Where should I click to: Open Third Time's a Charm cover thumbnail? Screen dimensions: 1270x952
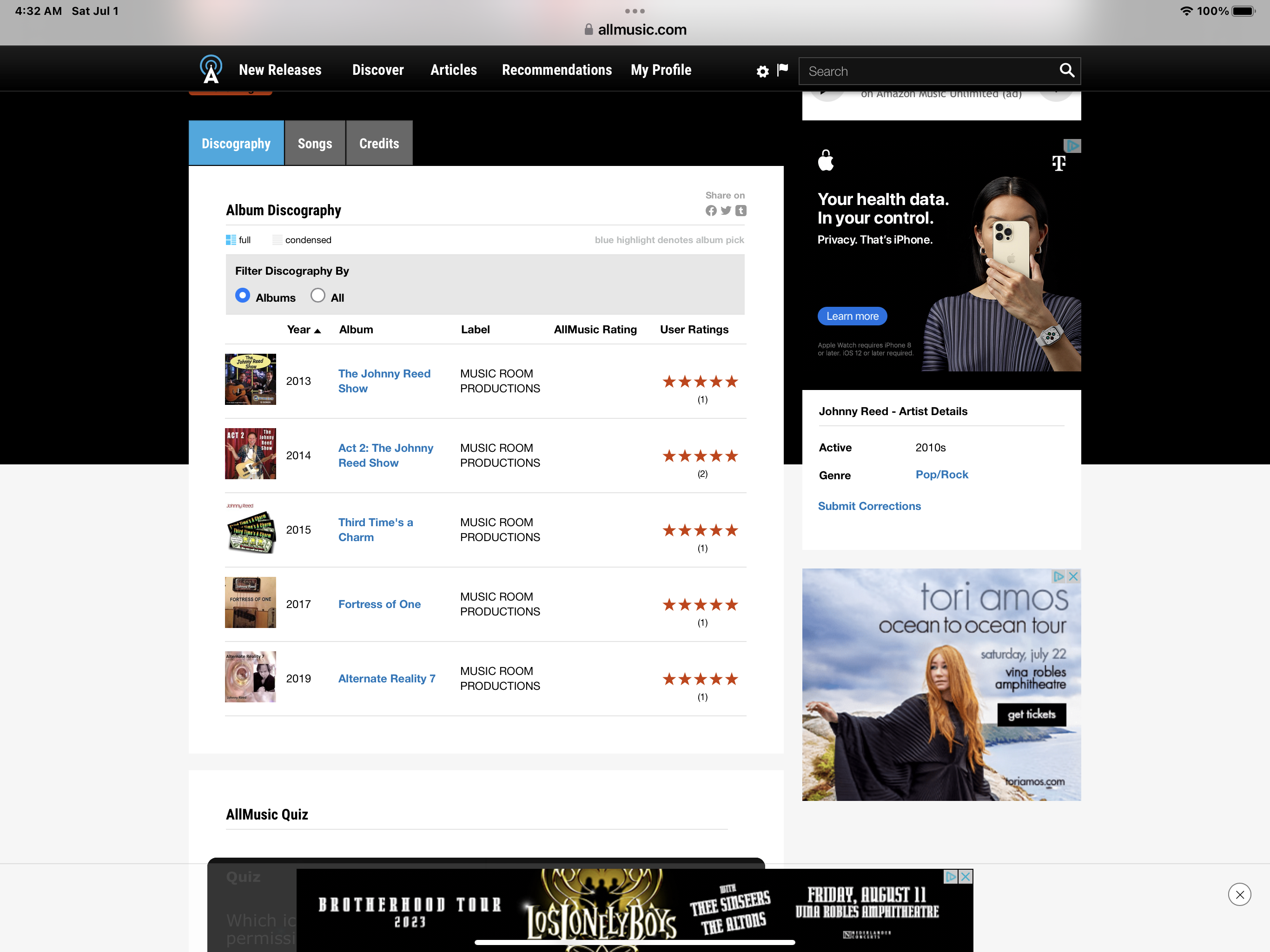pyautogui.click(x=250, y=528)
